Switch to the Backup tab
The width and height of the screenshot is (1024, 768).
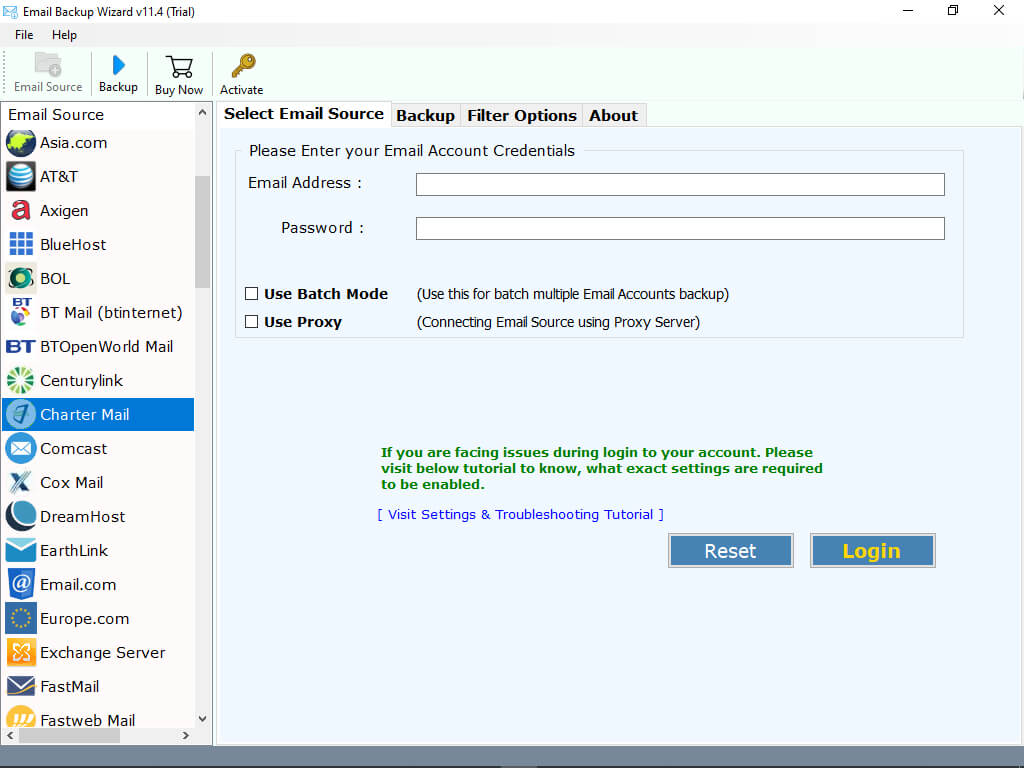point(425,116)
